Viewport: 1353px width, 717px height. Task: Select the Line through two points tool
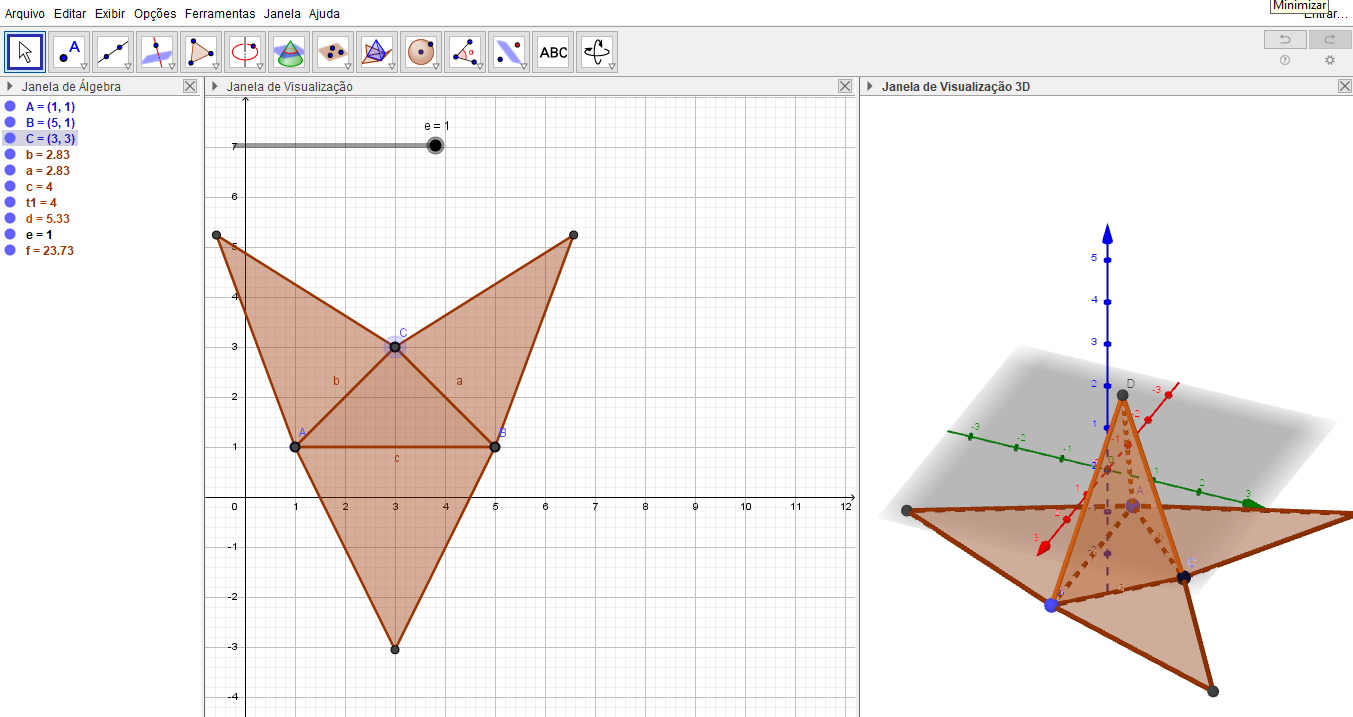point(113,51)
